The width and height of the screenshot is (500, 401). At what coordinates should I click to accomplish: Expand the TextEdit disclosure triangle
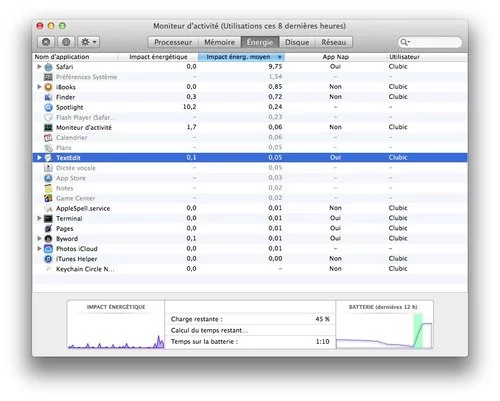[39, 158]
